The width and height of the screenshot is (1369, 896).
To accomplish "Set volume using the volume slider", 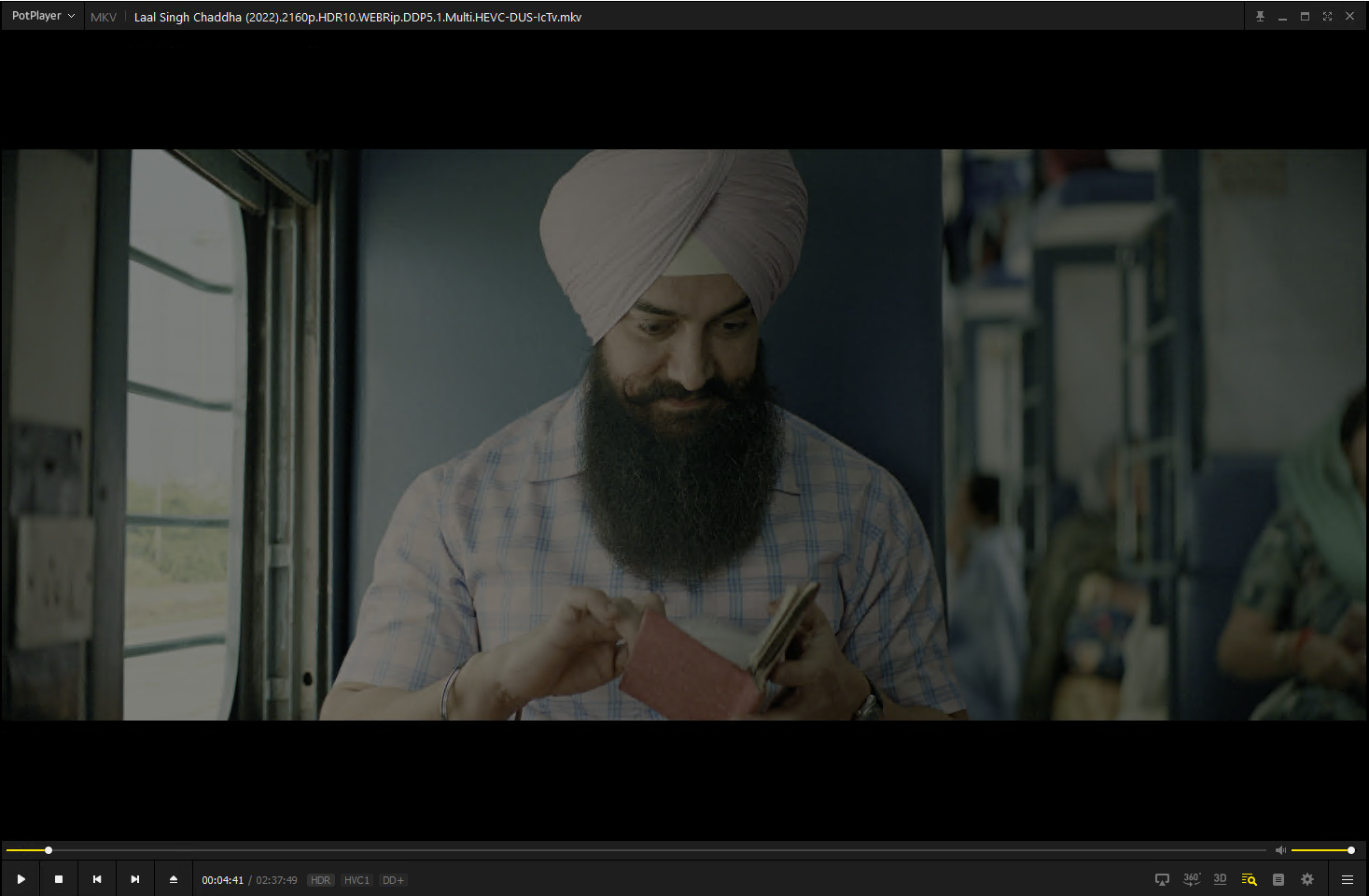I will (1322, 850).
